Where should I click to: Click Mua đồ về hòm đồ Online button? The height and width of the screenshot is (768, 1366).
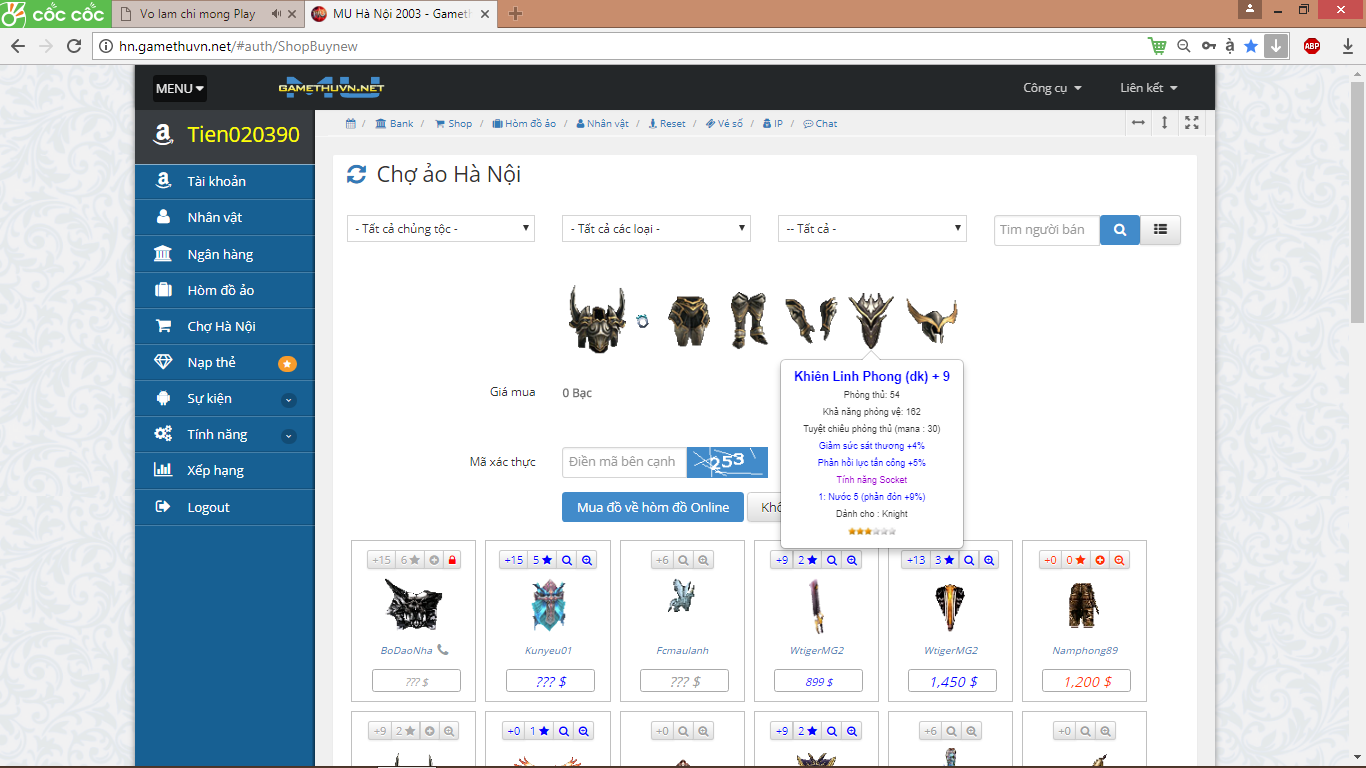(653, 507)
